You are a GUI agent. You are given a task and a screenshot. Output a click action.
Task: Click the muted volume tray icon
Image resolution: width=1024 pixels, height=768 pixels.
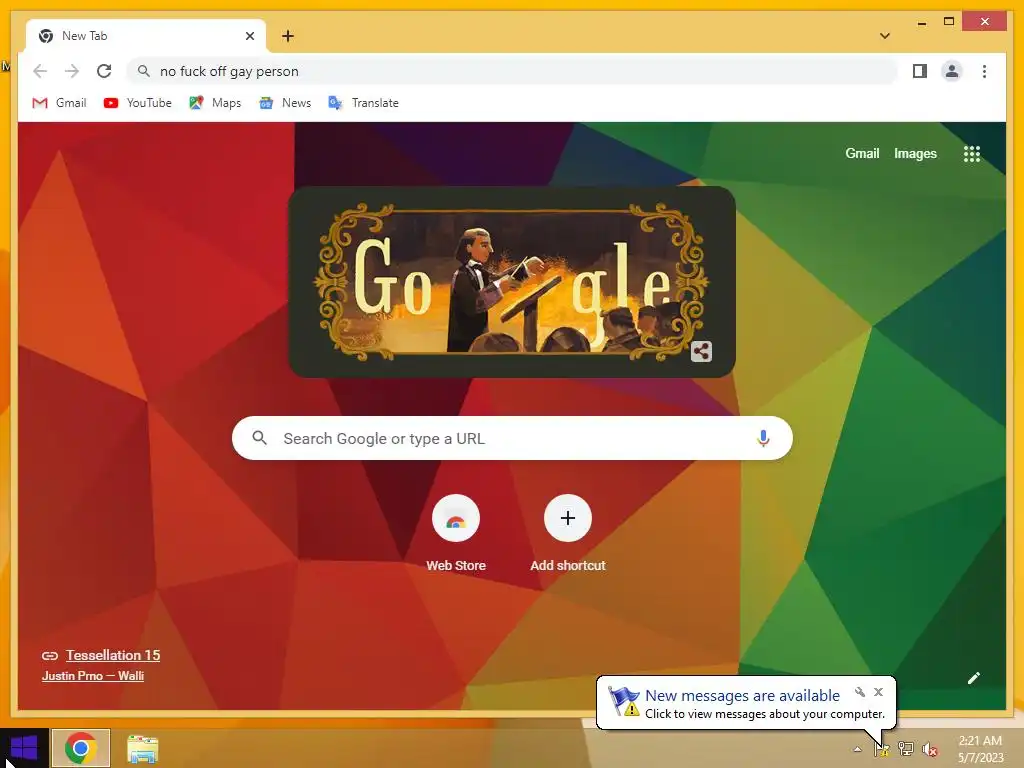coord(930,749)
